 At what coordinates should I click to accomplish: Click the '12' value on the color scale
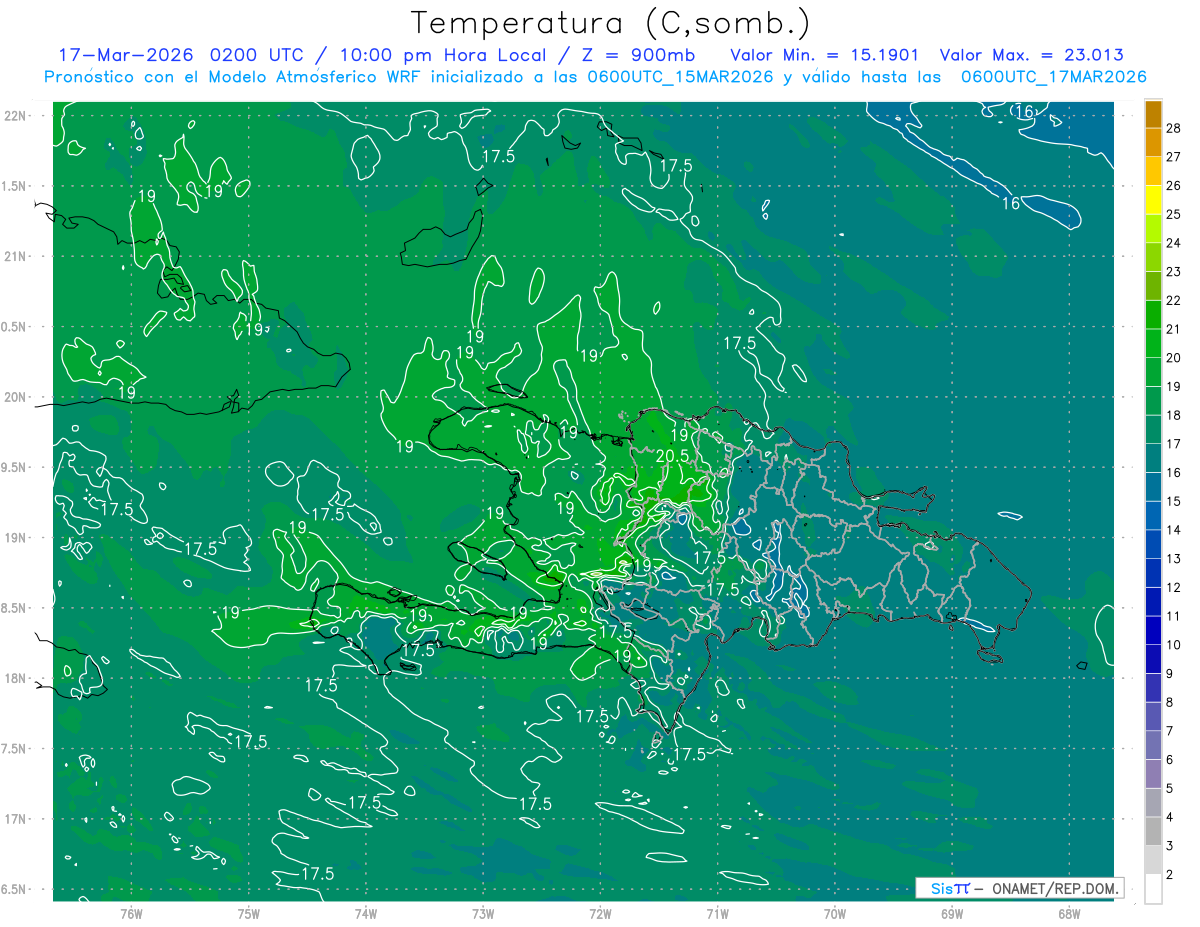tap(1174, 588)
